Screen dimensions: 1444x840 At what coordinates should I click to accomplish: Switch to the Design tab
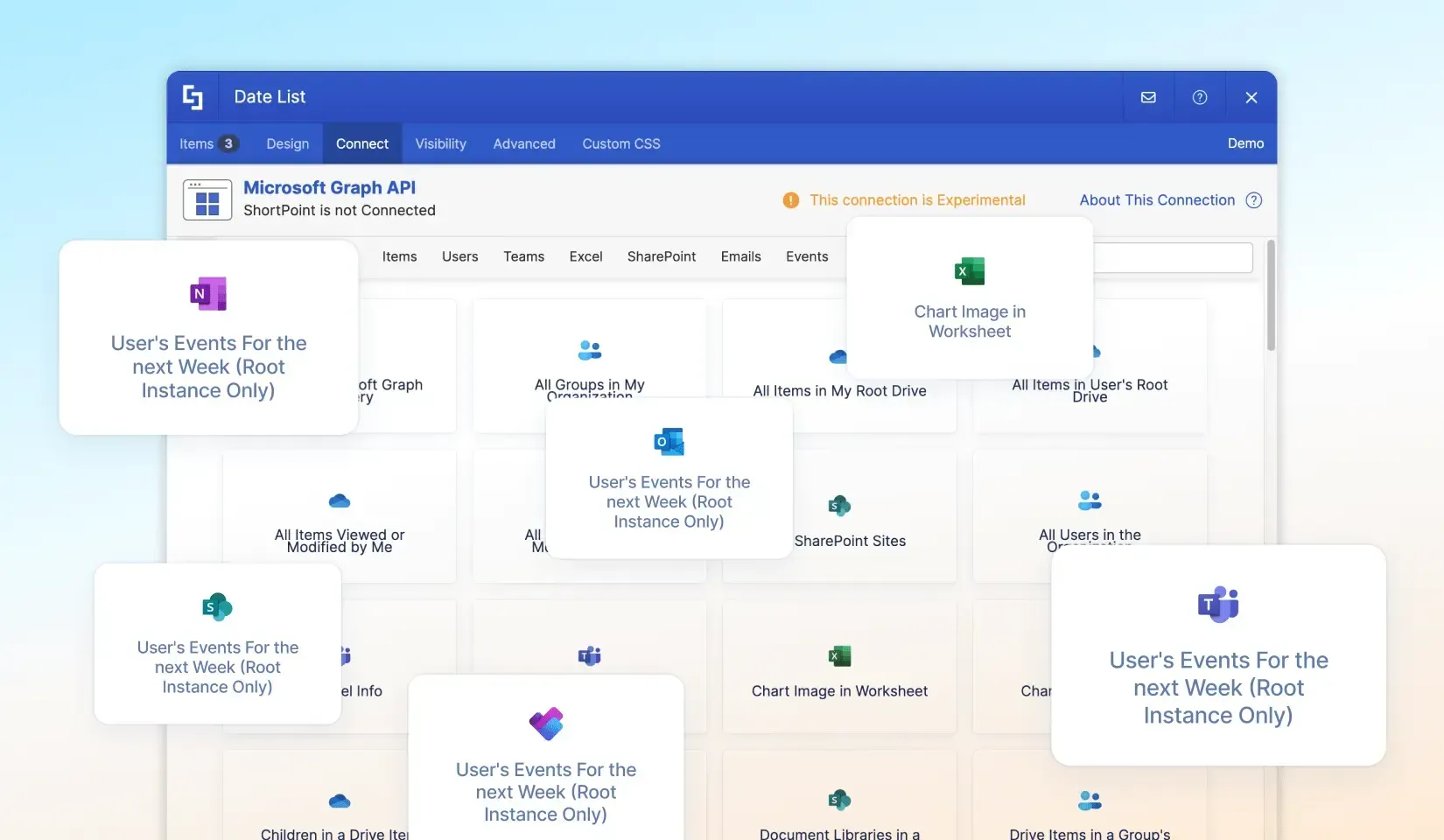(x=288, y=143)
